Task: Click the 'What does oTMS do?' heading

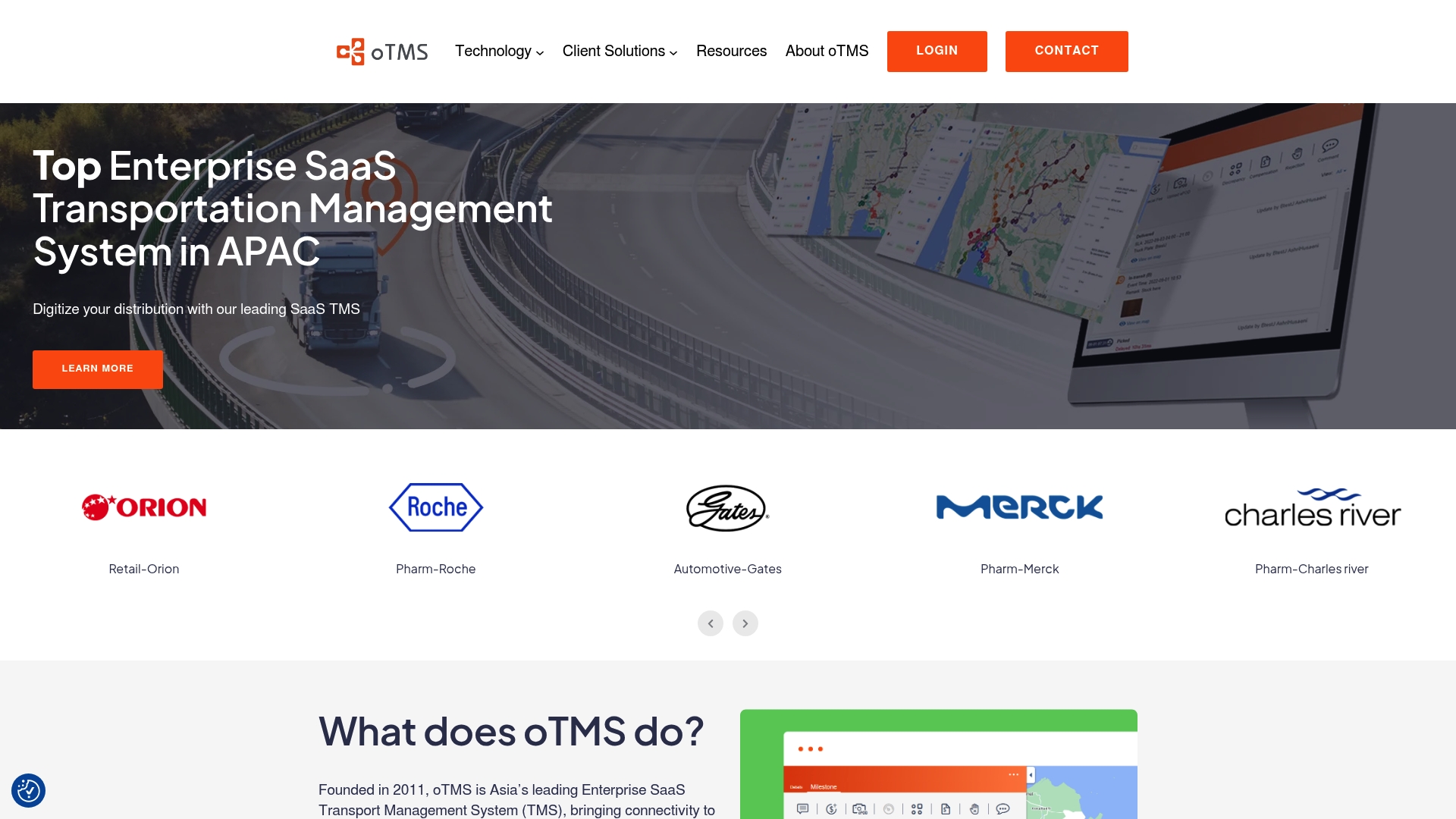Action: click(512, 732)
